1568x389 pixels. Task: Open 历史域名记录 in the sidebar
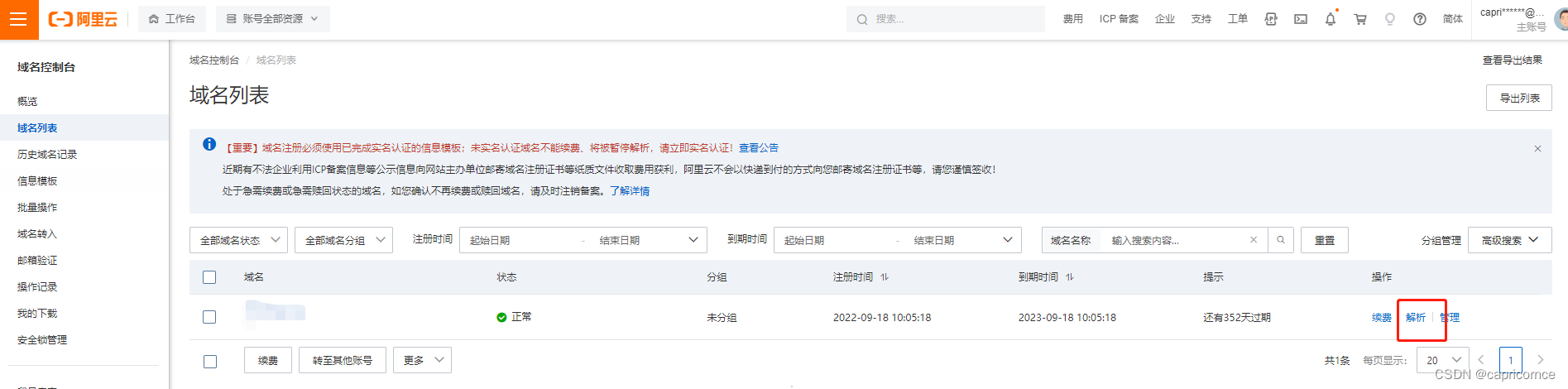(47, 154)
